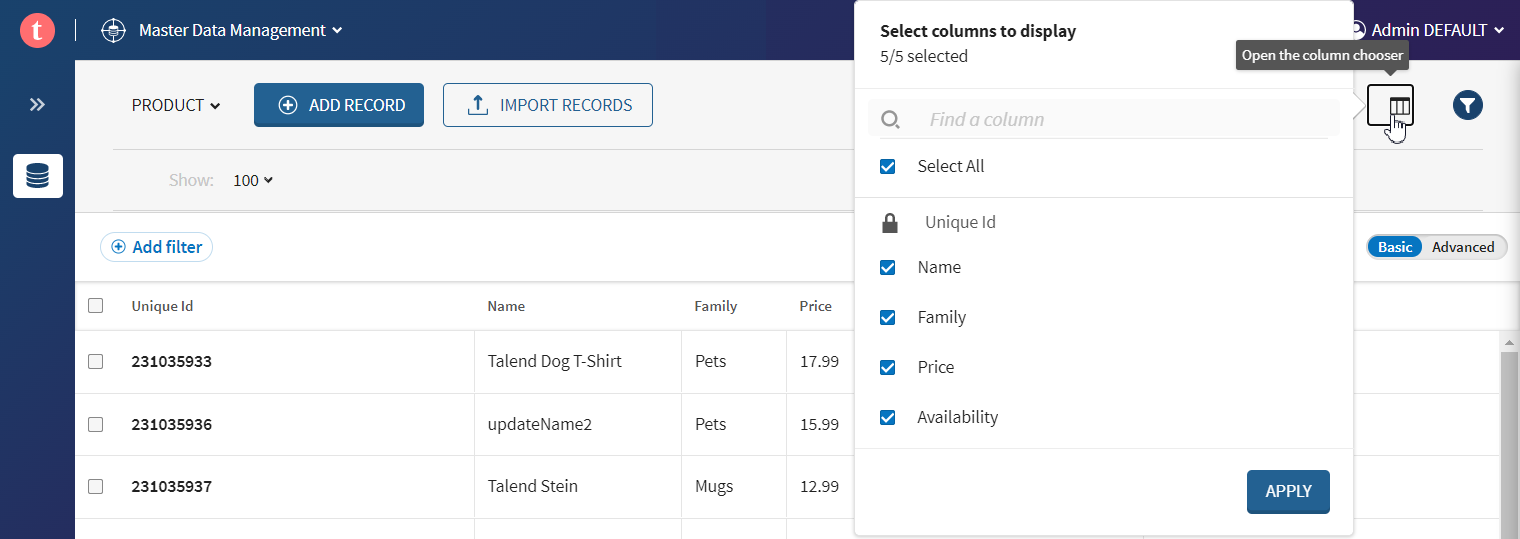Open the Master Data Management app menu
Viewport: 1520px width, 539px height.
click(240, 30)
